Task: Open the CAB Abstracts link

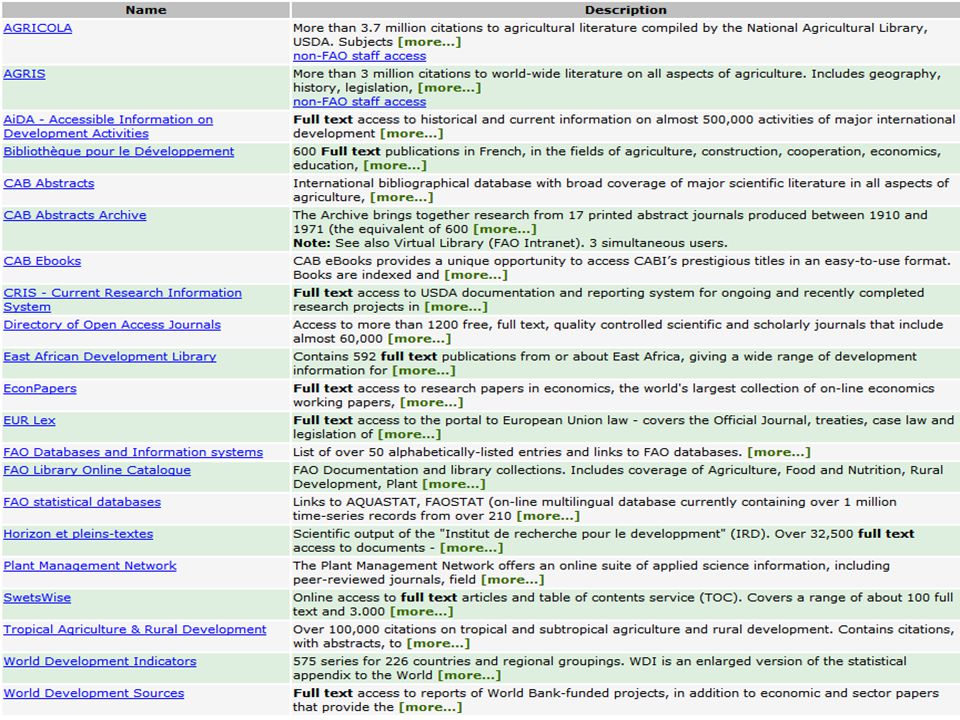Action: (x=49, y=183)
